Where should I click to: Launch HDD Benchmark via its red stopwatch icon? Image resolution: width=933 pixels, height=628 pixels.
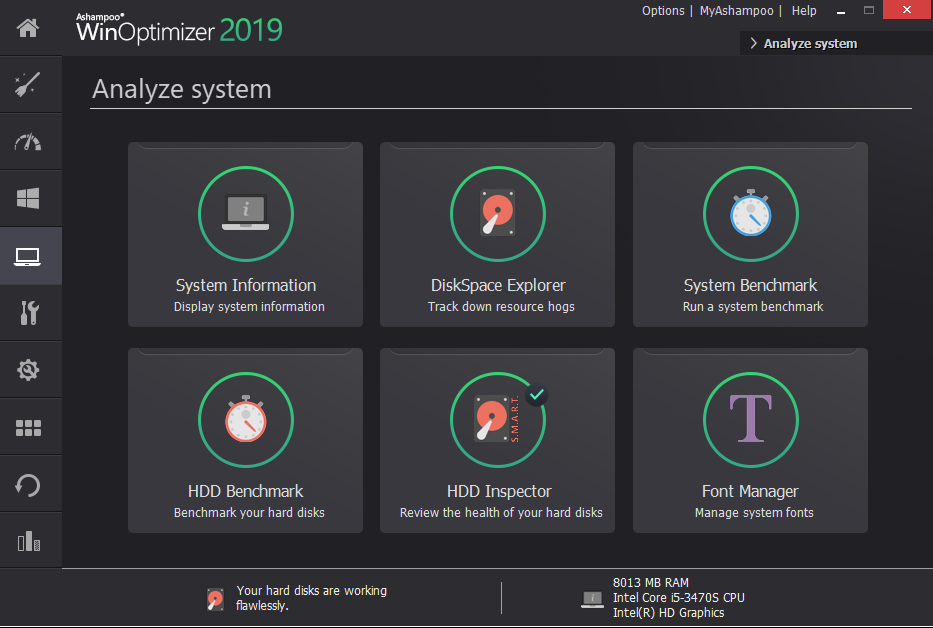coord(246,420)
